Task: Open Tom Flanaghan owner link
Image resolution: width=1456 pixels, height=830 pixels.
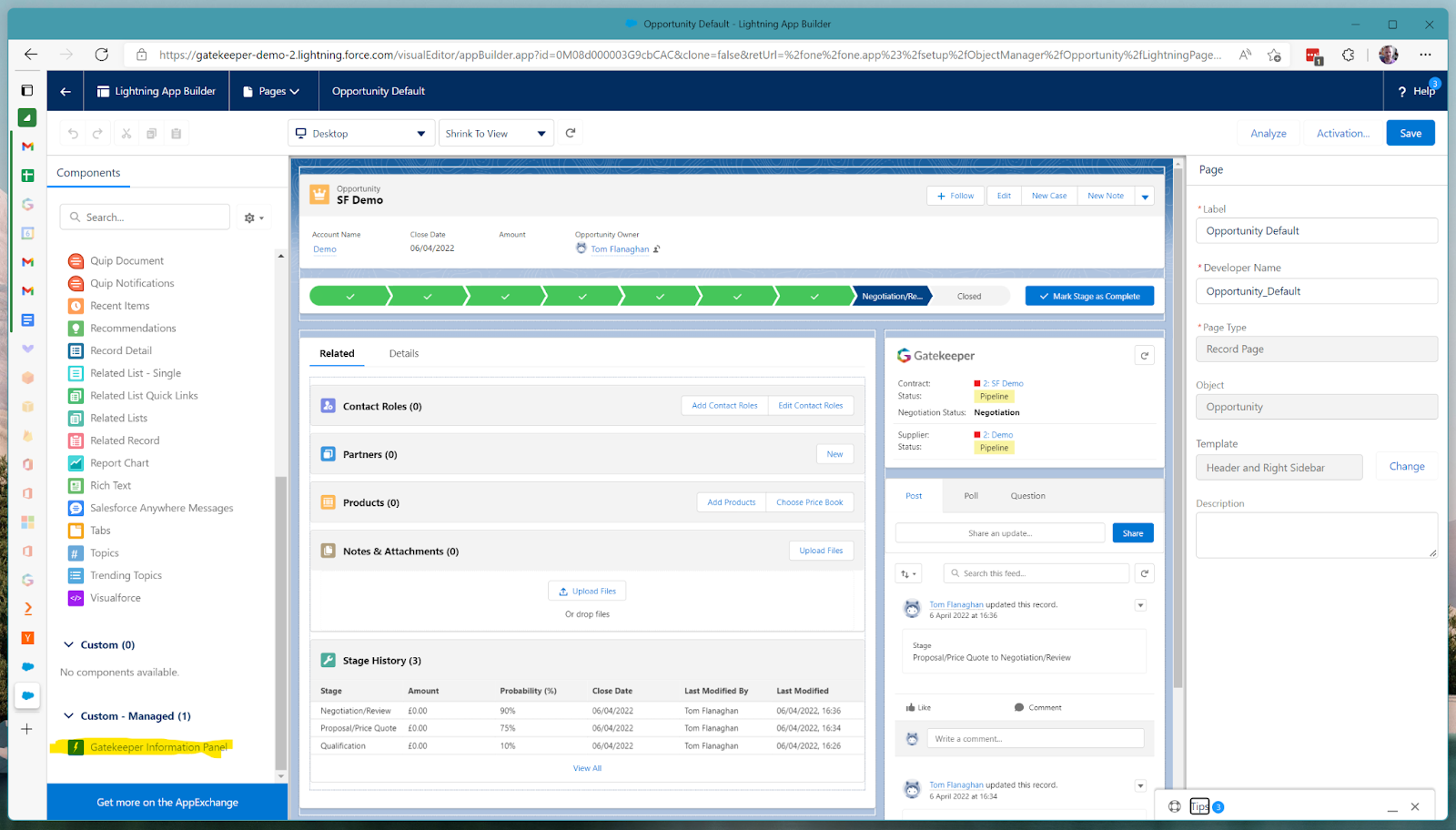Action: (x=620, y=249)
